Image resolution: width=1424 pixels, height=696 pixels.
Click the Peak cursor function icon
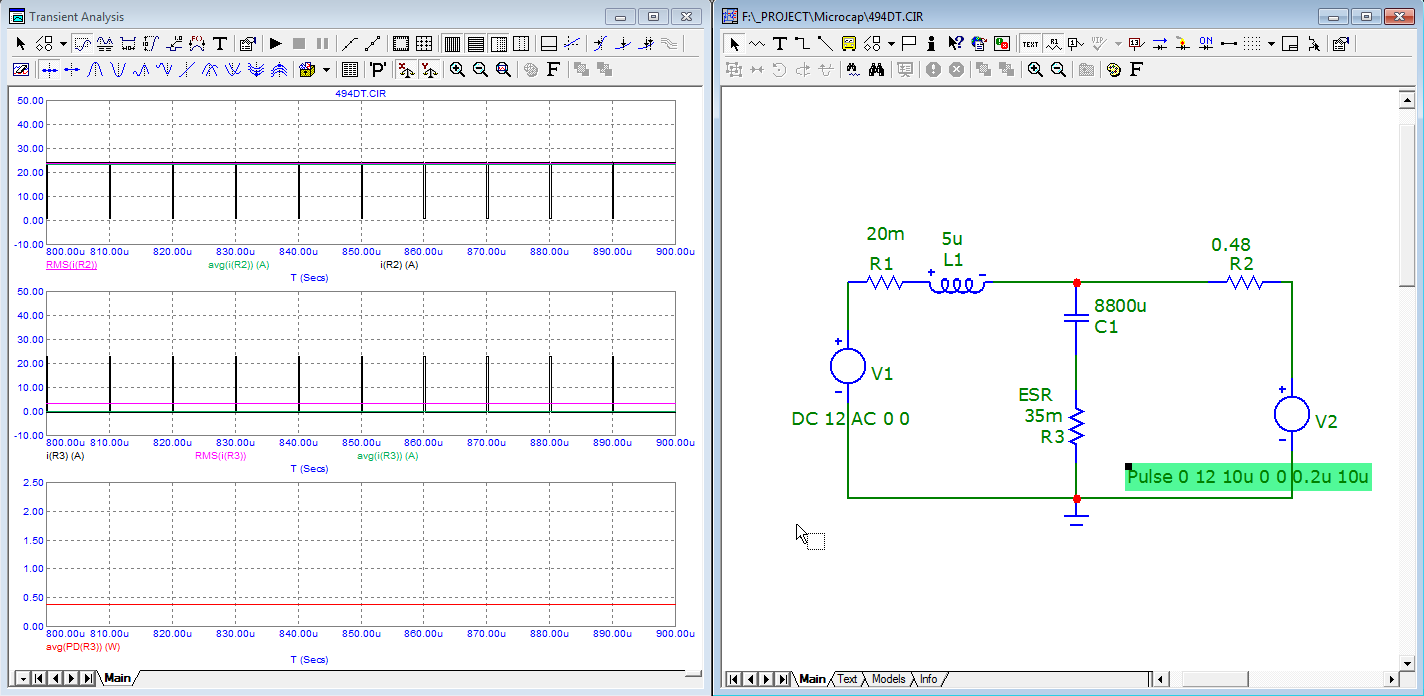[x=96, y=70]
